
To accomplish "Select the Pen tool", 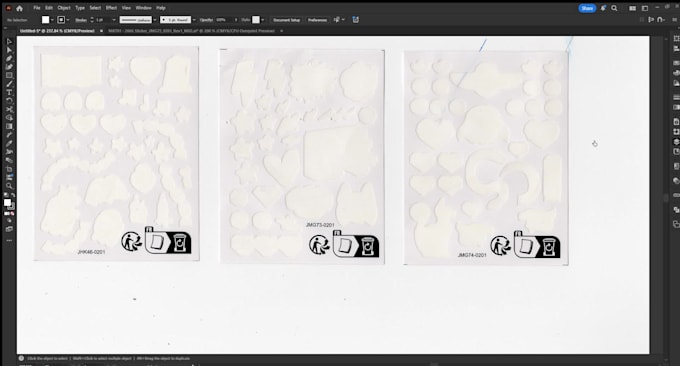I will coord(9,59).
